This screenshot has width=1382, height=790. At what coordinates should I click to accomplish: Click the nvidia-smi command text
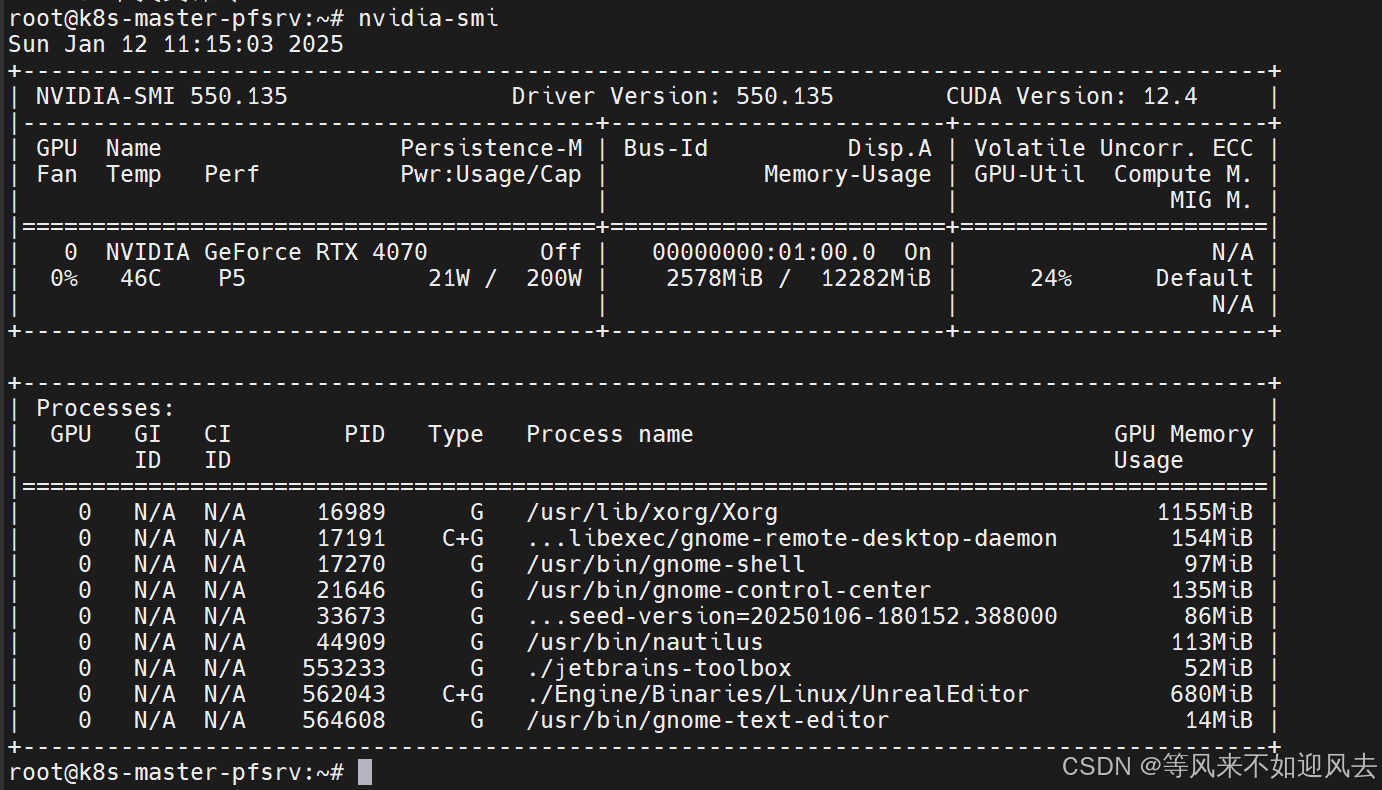point(428,18)
